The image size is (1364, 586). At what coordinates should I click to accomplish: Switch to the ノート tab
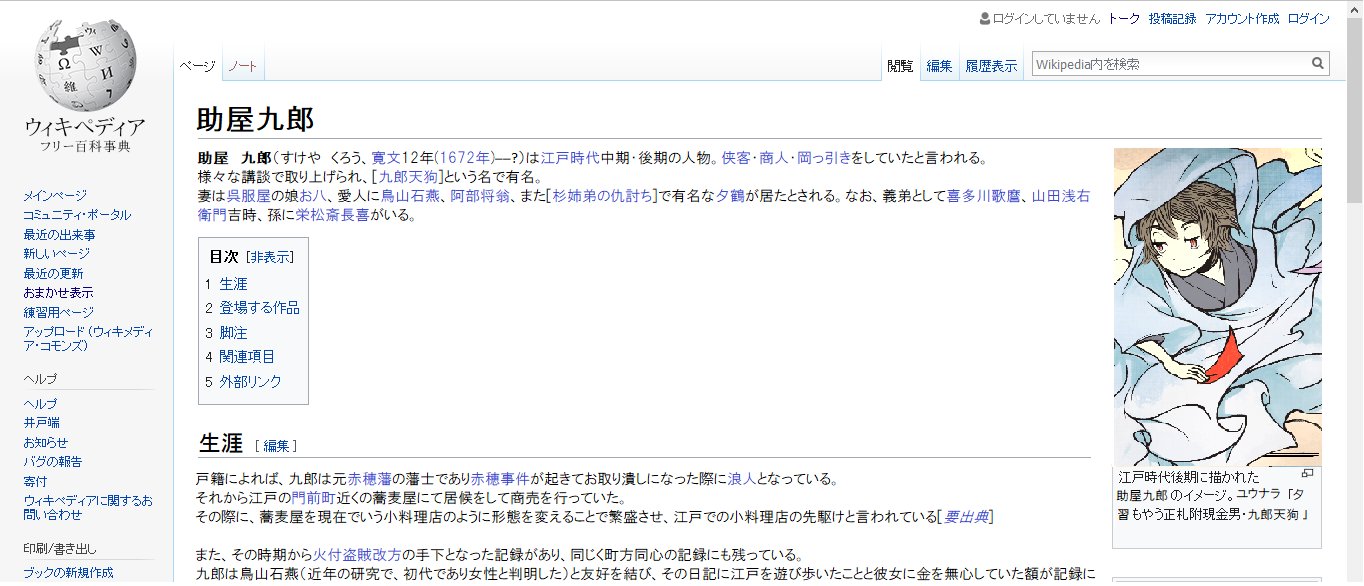tap(243, 66)
